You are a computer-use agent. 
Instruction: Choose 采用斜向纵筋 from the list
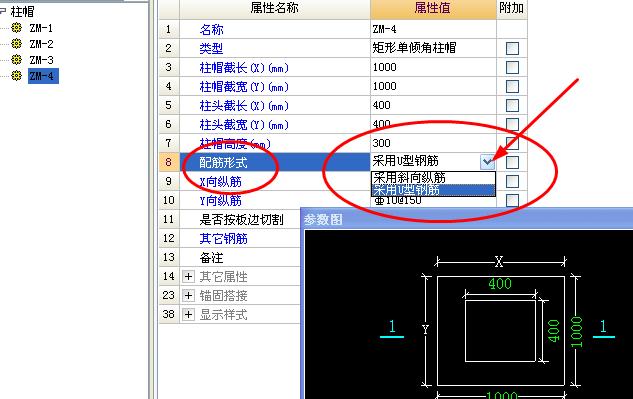[x=433, y=178]
